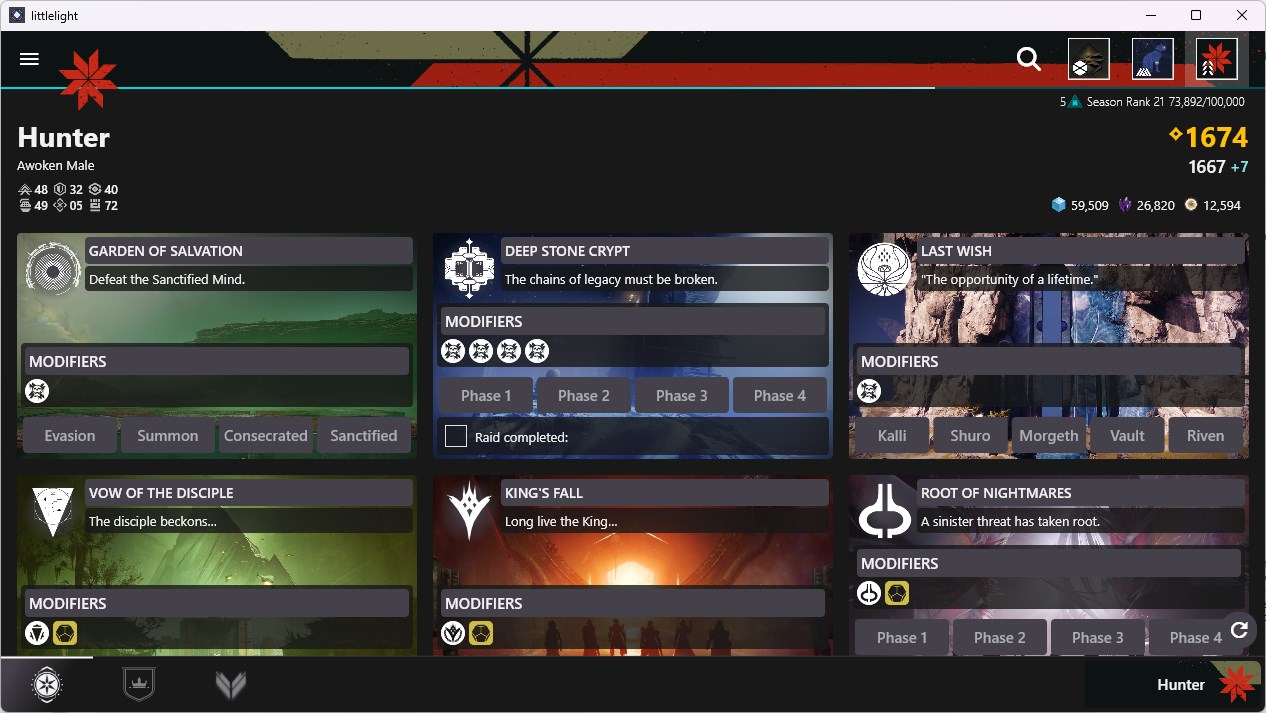
Task: Click the Hunter character selector at bottom
Action: [1173, 685]
